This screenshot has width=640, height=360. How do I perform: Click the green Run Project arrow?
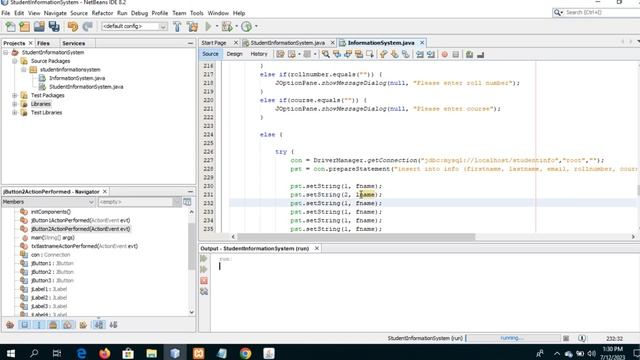pos(208,27)
